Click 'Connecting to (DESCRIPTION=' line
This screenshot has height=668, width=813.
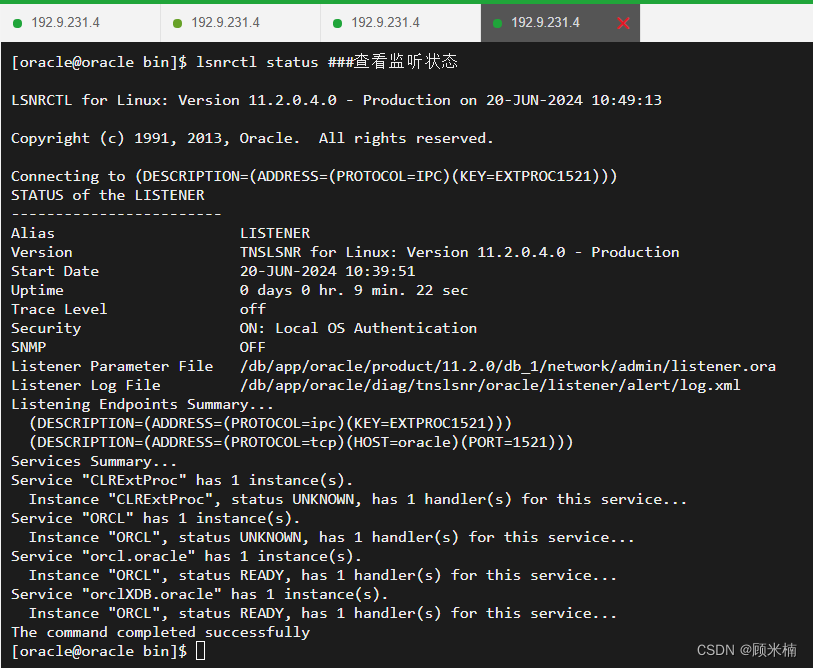(314, 176)
